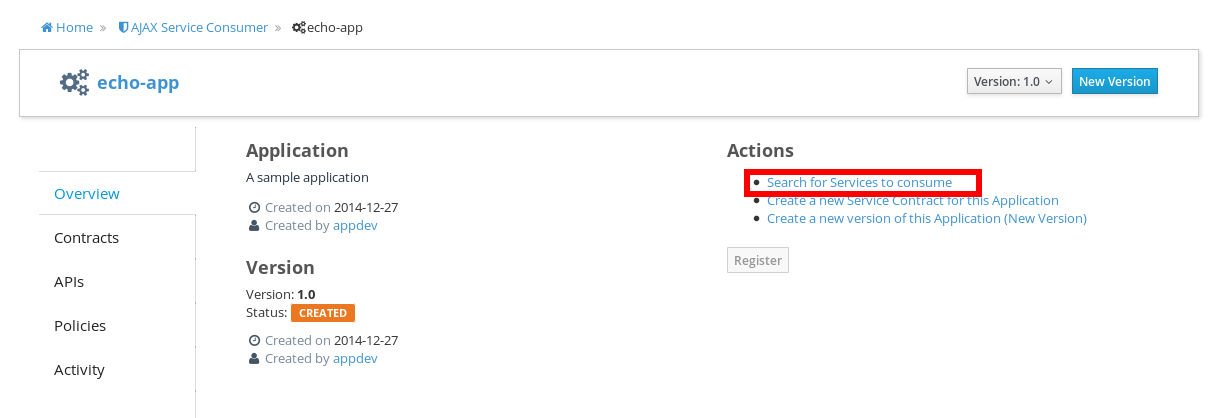
Task: Click the user icon under Version section
Action: (254, 359)
